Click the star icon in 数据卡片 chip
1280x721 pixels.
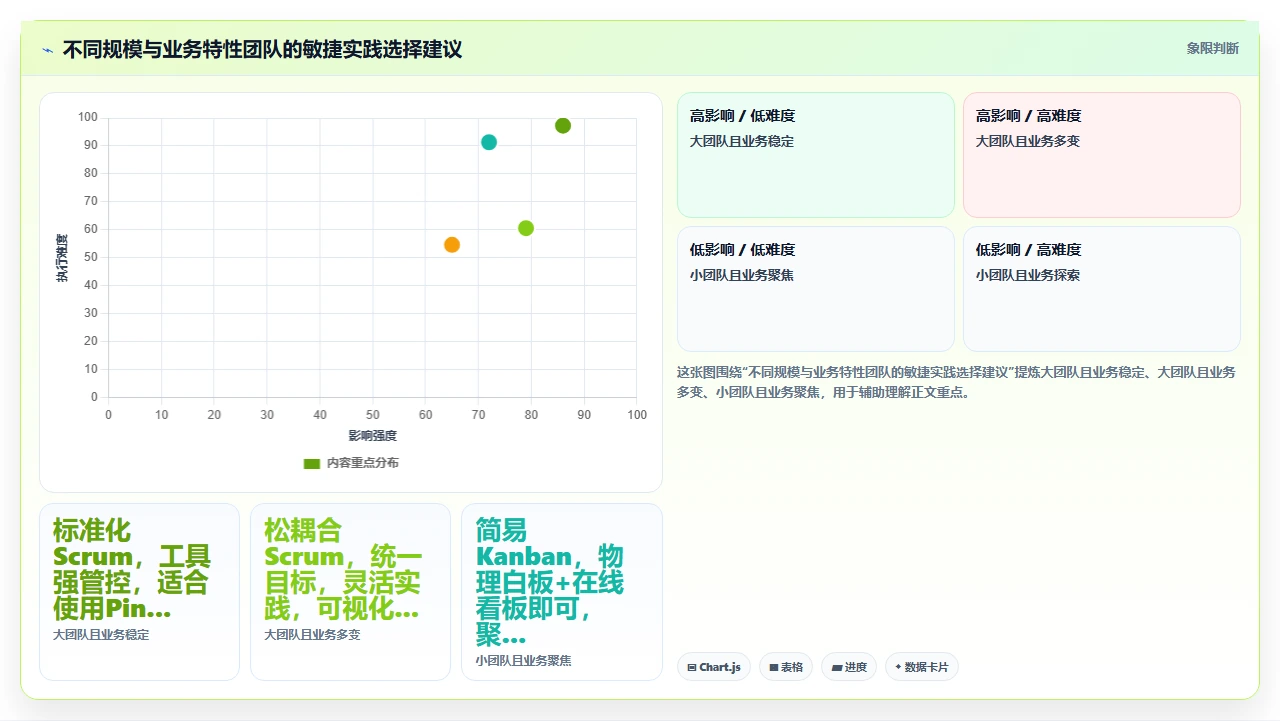(x=898, y=667)
